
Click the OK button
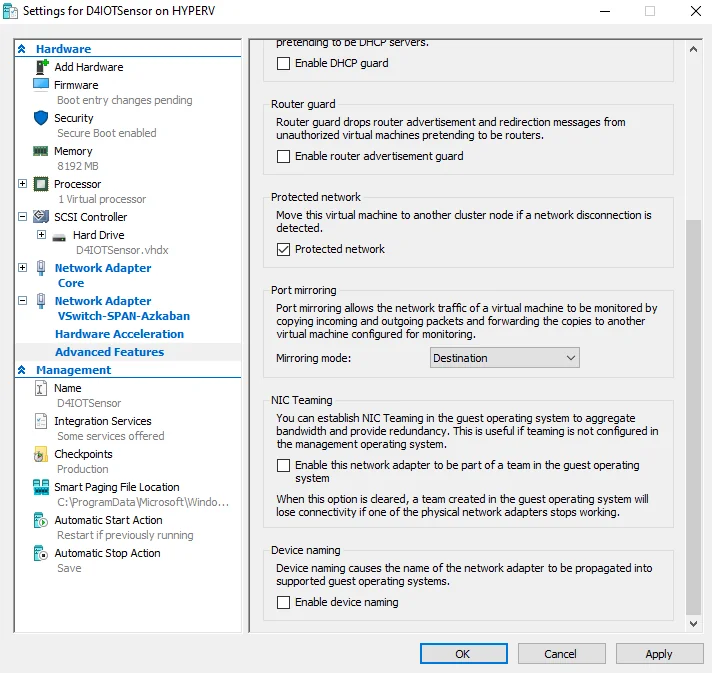click(x=463, y=653)
